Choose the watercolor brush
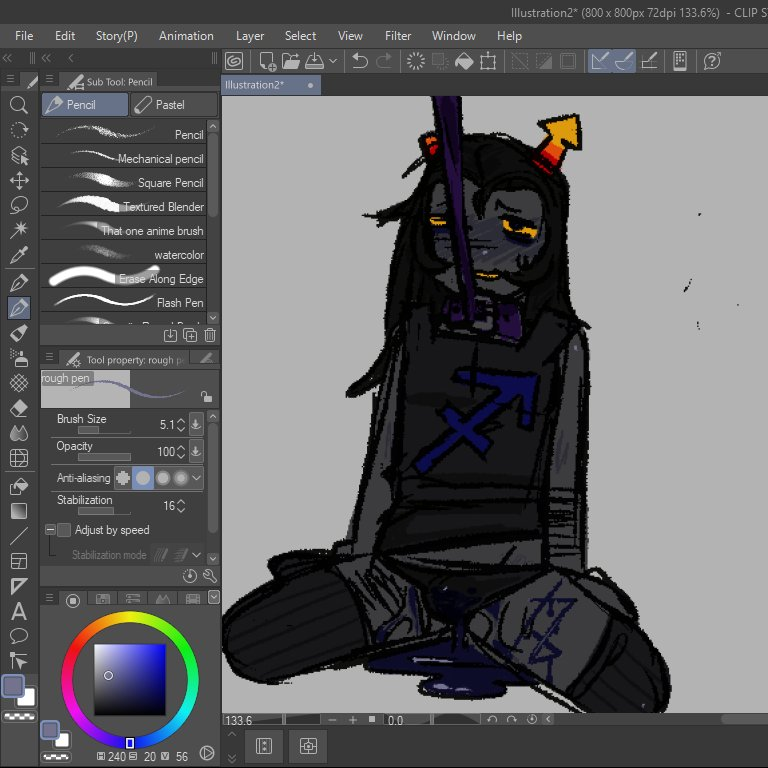The image size is (768, 768). [x=123, y=254]
